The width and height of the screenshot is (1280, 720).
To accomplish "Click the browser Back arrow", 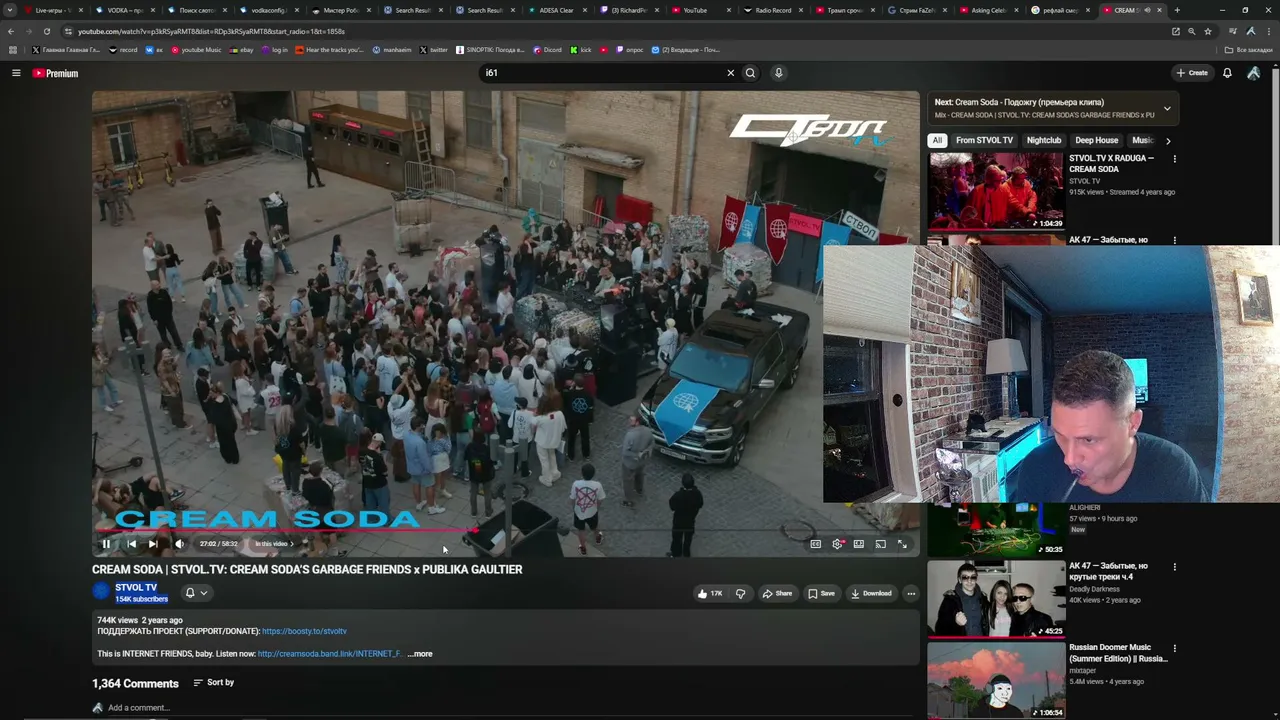I will (11, 31).
